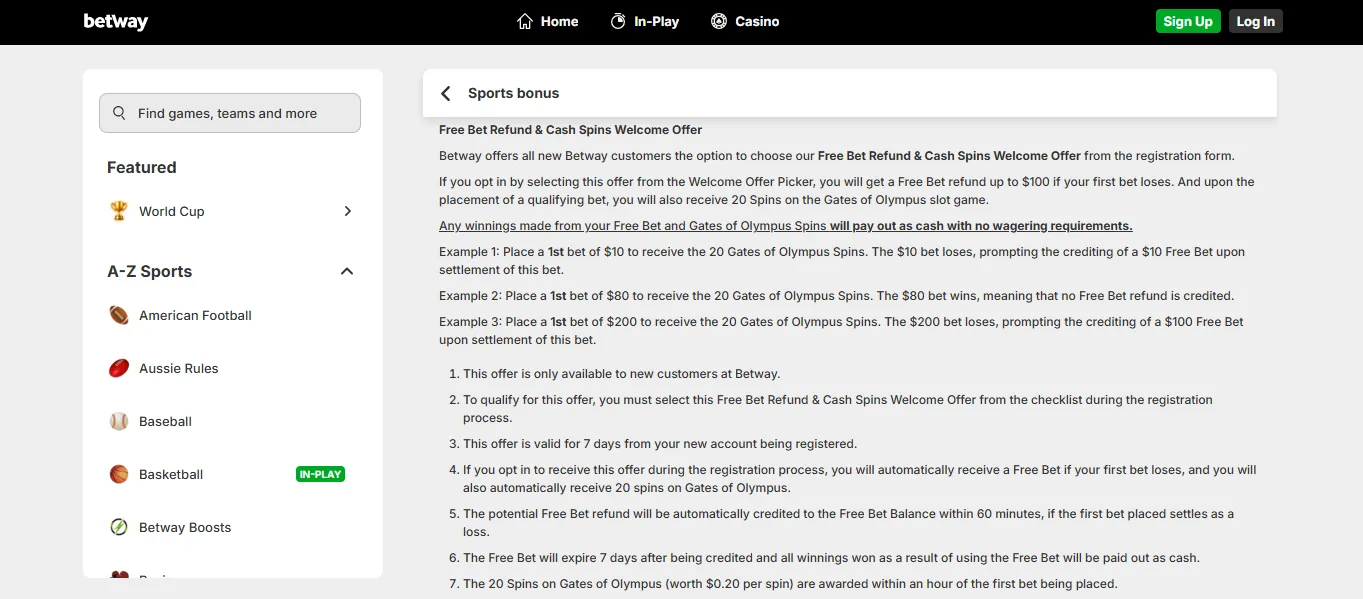Open the Home menu item

[548, 21]
